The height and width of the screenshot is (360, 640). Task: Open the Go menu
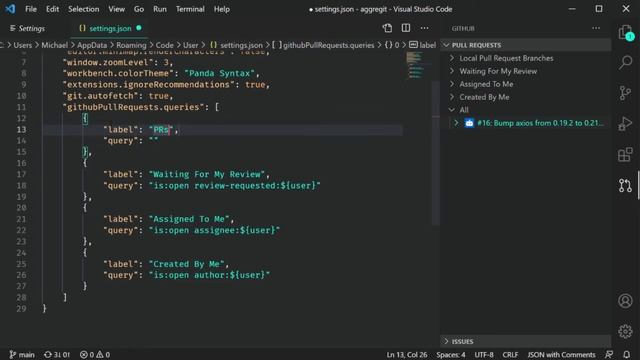tap(139, 9)
